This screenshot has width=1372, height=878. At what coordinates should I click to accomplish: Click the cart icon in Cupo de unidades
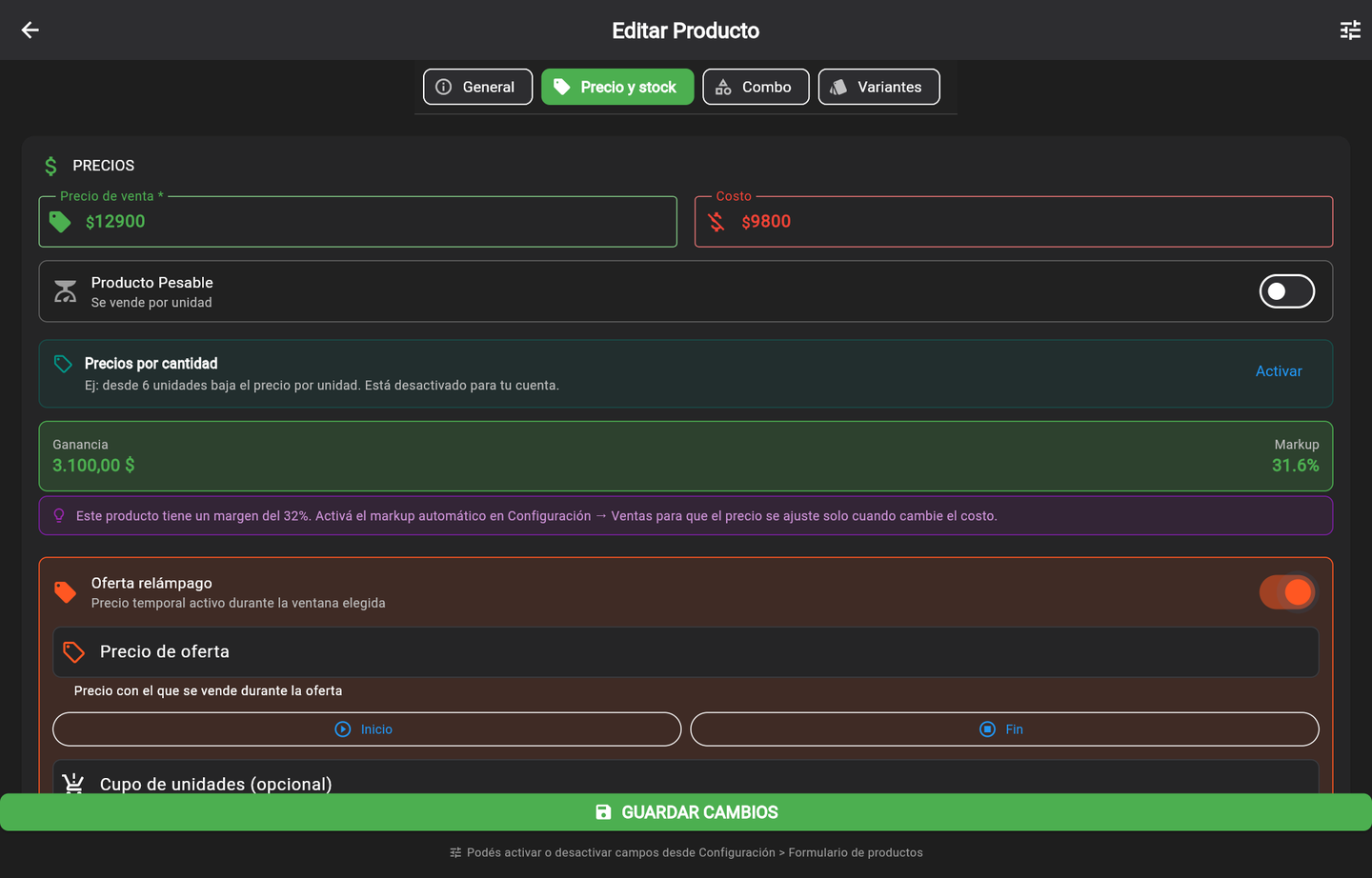coord(73,783)
